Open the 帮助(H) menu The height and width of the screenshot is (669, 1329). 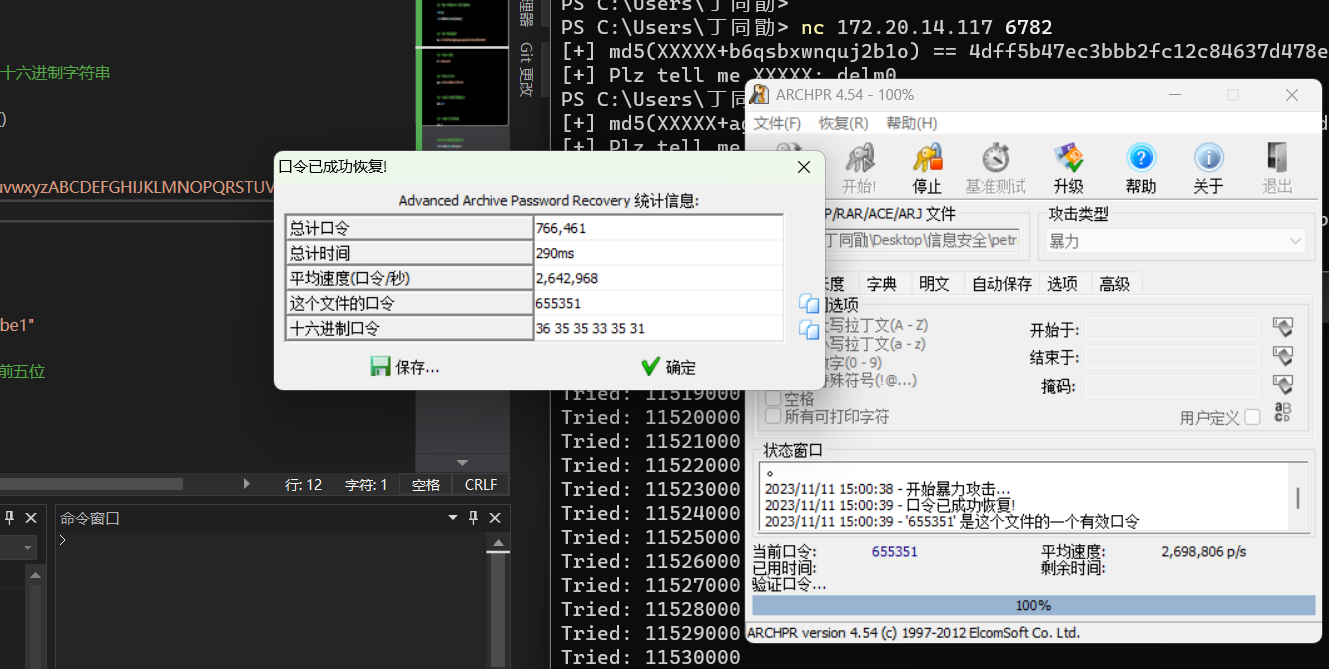(x=911, y=123)
